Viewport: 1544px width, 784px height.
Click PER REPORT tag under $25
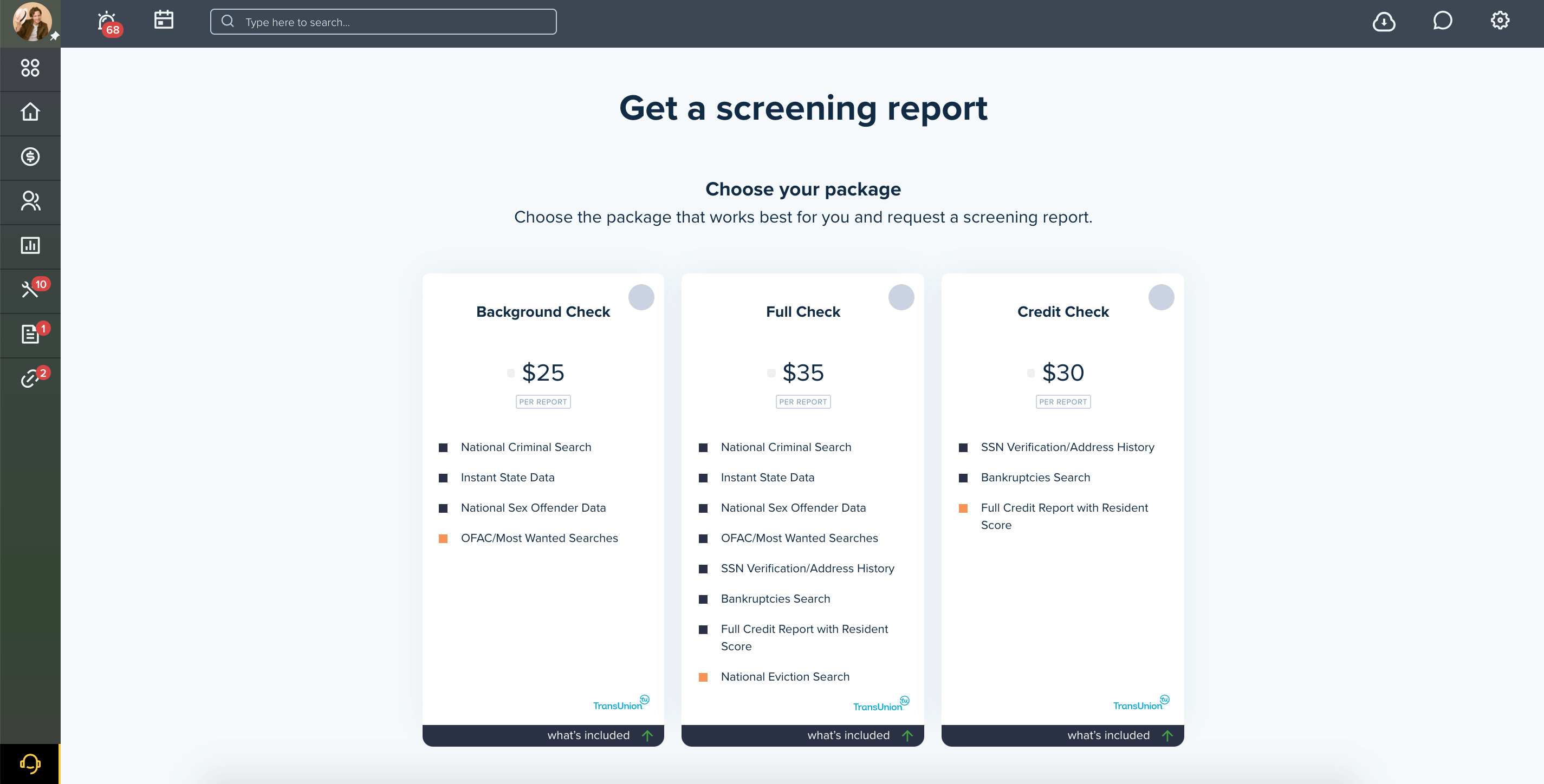pyautogui.click(x=543, y=402)
